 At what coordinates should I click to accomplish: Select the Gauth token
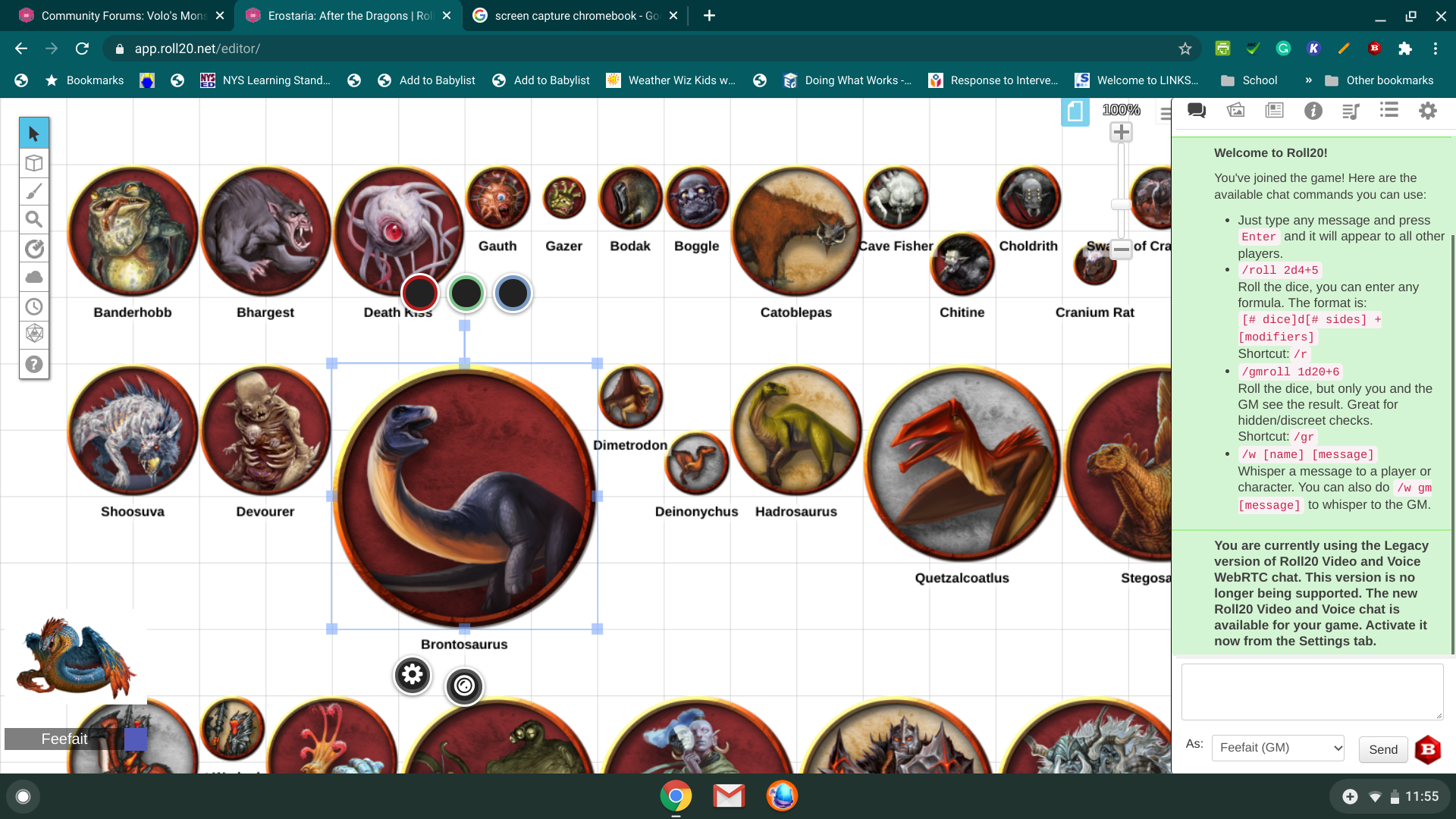click(x=497, y=198)
